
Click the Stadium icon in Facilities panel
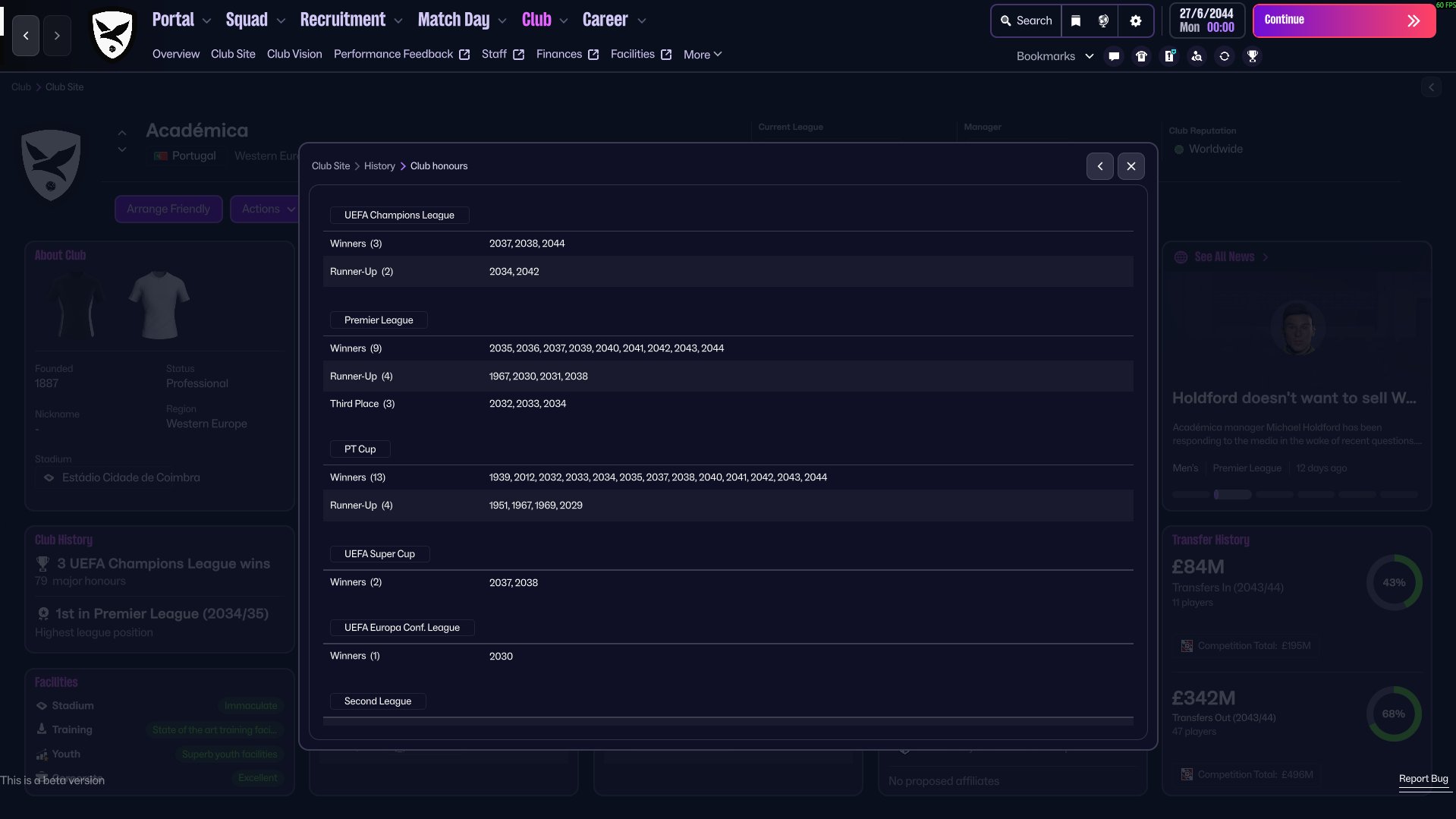pos(42,706)
